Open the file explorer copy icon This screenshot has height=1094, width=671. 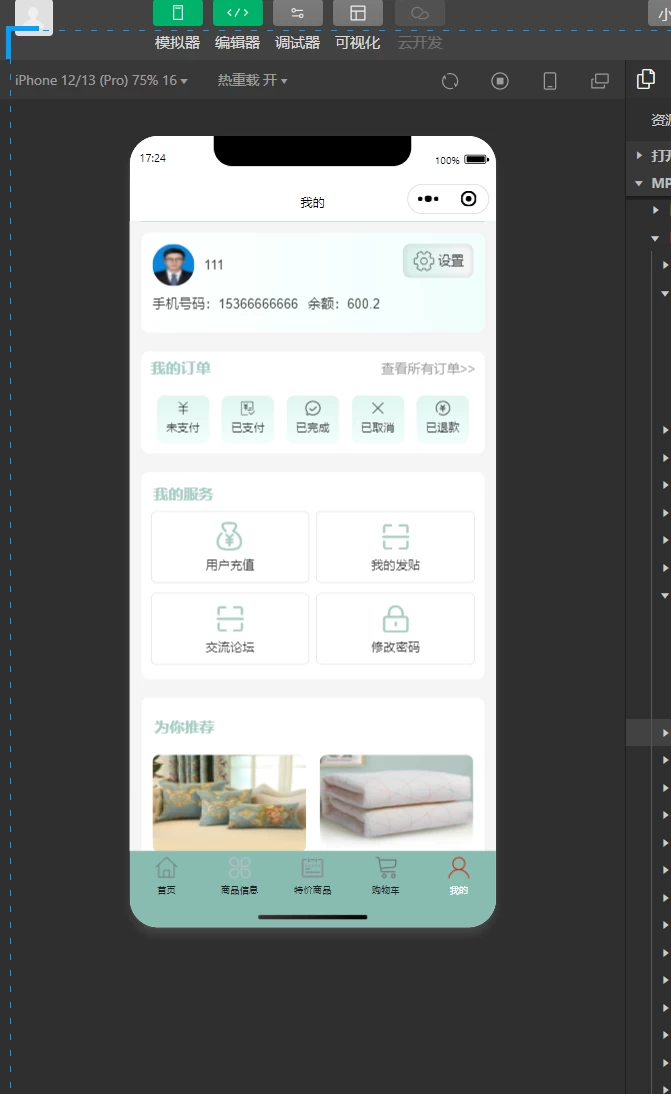[x=646, y=79]
